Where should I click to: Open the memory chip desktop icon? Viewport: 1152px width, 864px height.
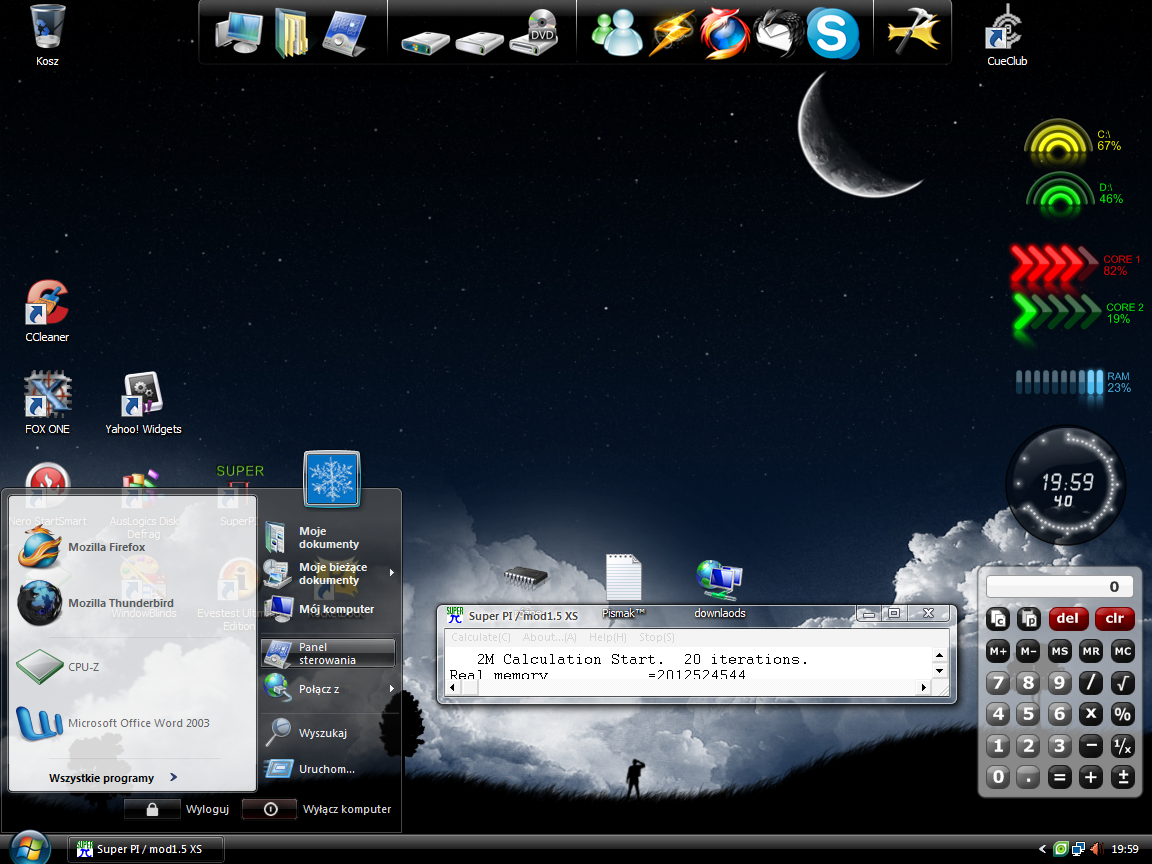tap(525, 577)
